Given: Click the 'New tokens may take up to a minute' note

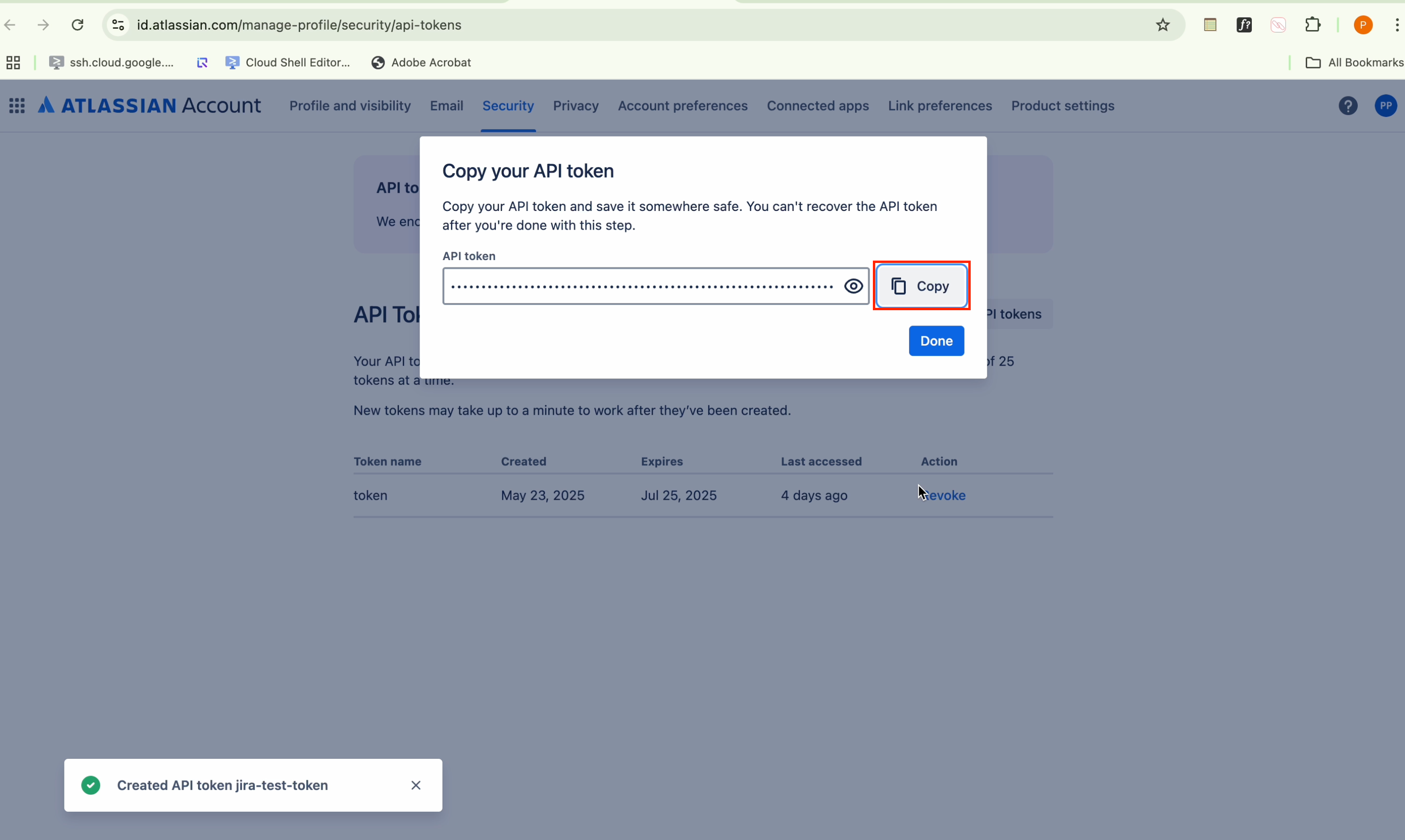Looking at the screenshot, I should click(572, 410).
